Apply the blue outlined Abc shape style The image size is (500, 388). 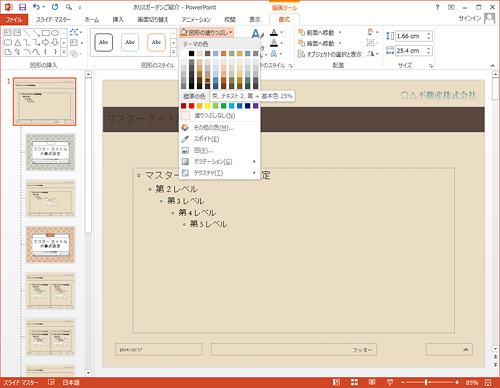(x=130, y=42)
